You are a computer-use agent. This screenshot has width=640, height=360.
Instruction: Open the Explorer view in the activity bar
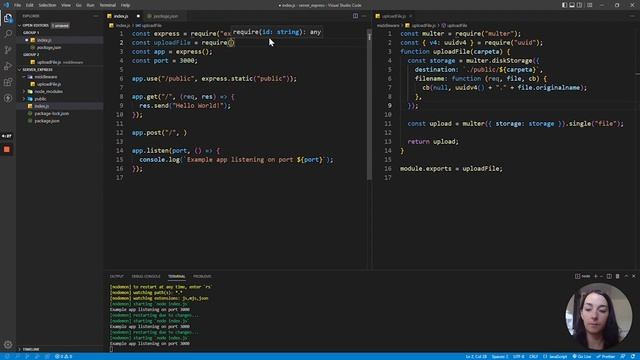click(x=8, y=18)
